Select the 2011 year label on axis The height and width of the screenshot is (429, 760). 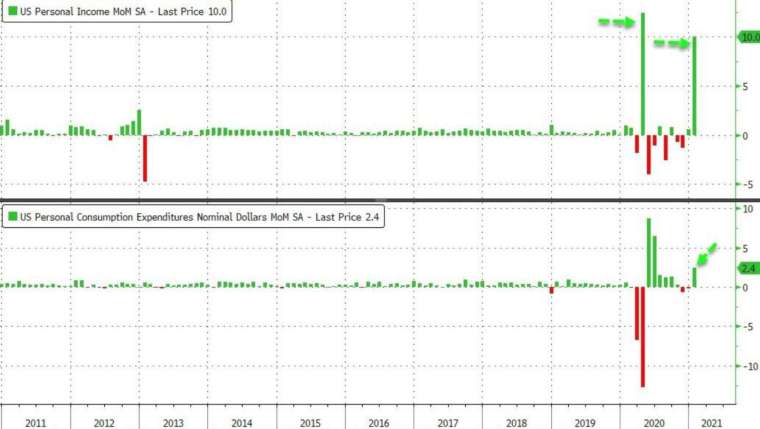(35, 423)
